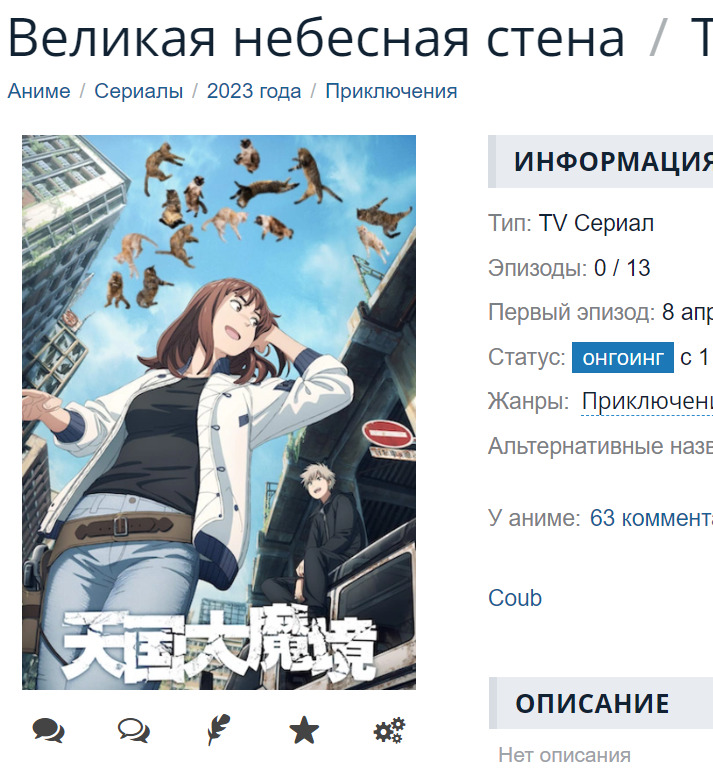Follow the Coub link
Image resolution: width=713 pixels, height=771 pixels.
[x=515, y=598]
